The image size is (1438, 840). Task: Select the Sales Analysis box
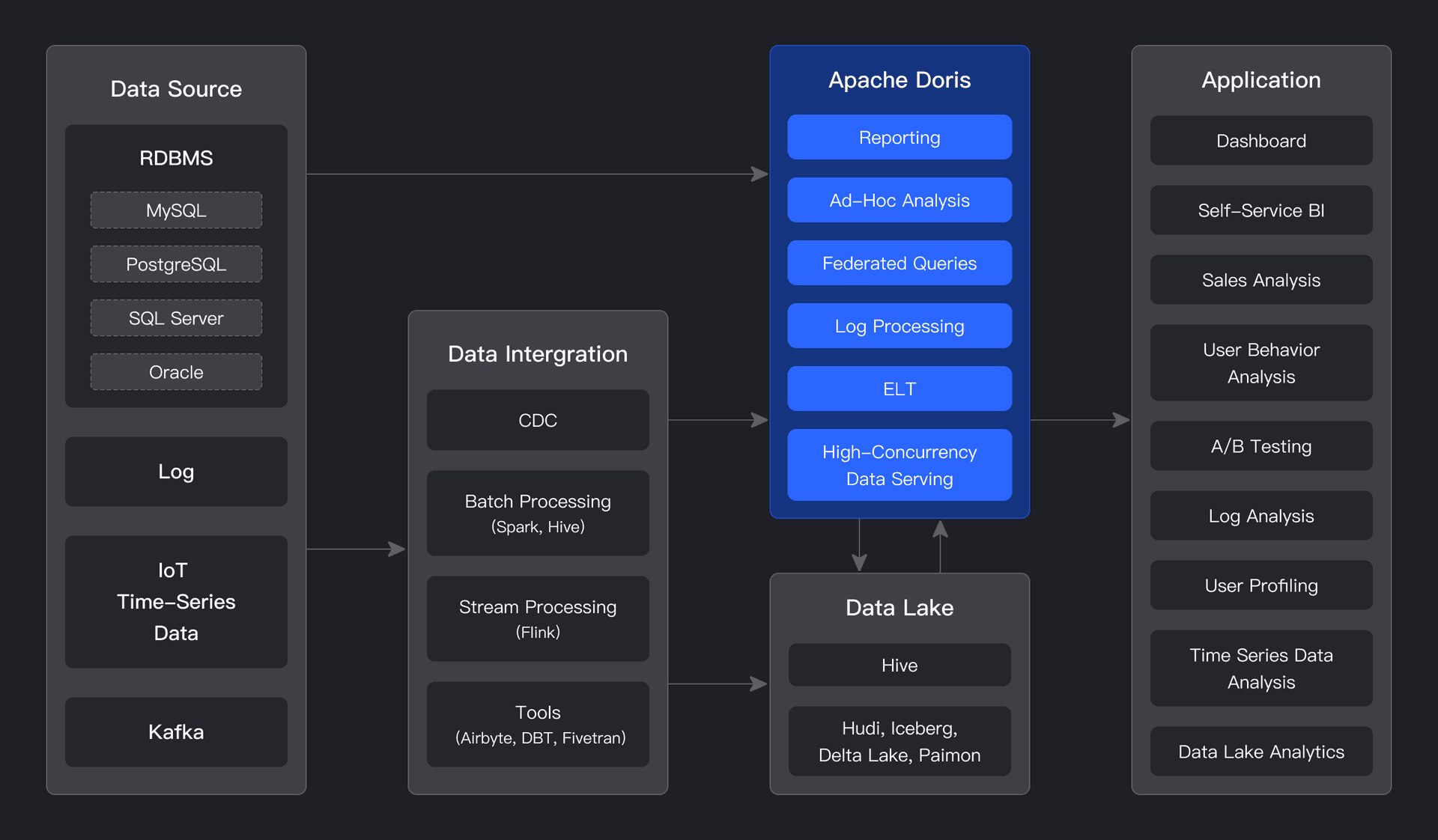[x=1261, y=280]
